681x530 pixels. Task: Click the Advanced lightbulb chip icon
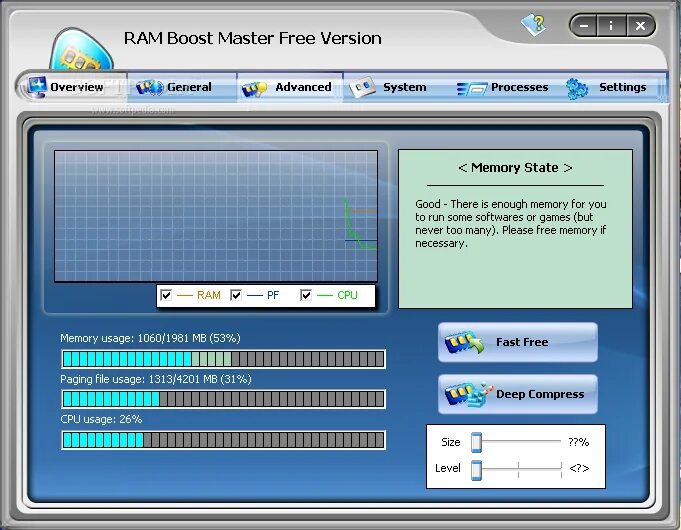click(255, 89)
